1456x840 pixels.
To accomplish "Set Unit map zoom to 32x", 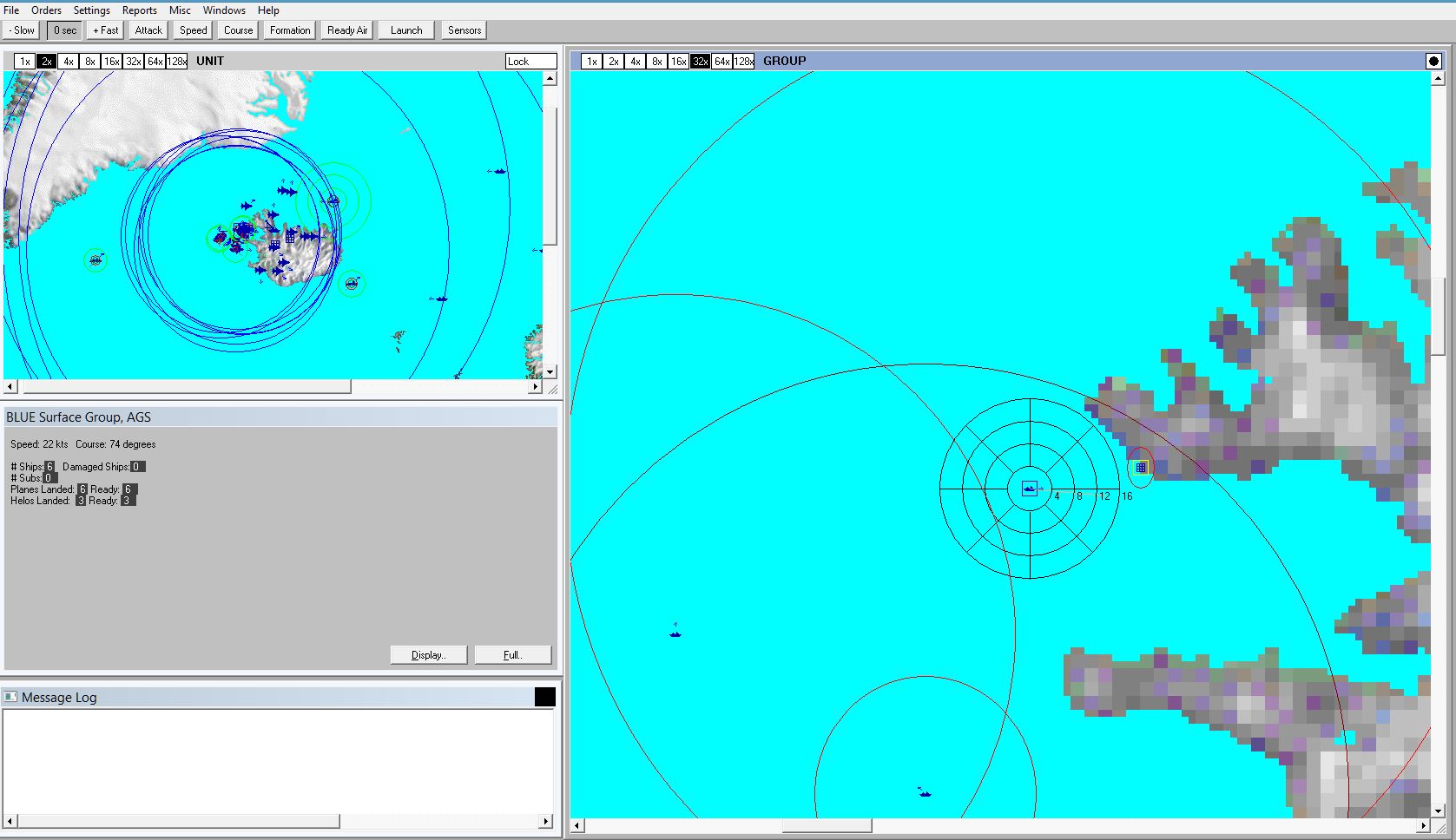I will click(x=134, y=61).
